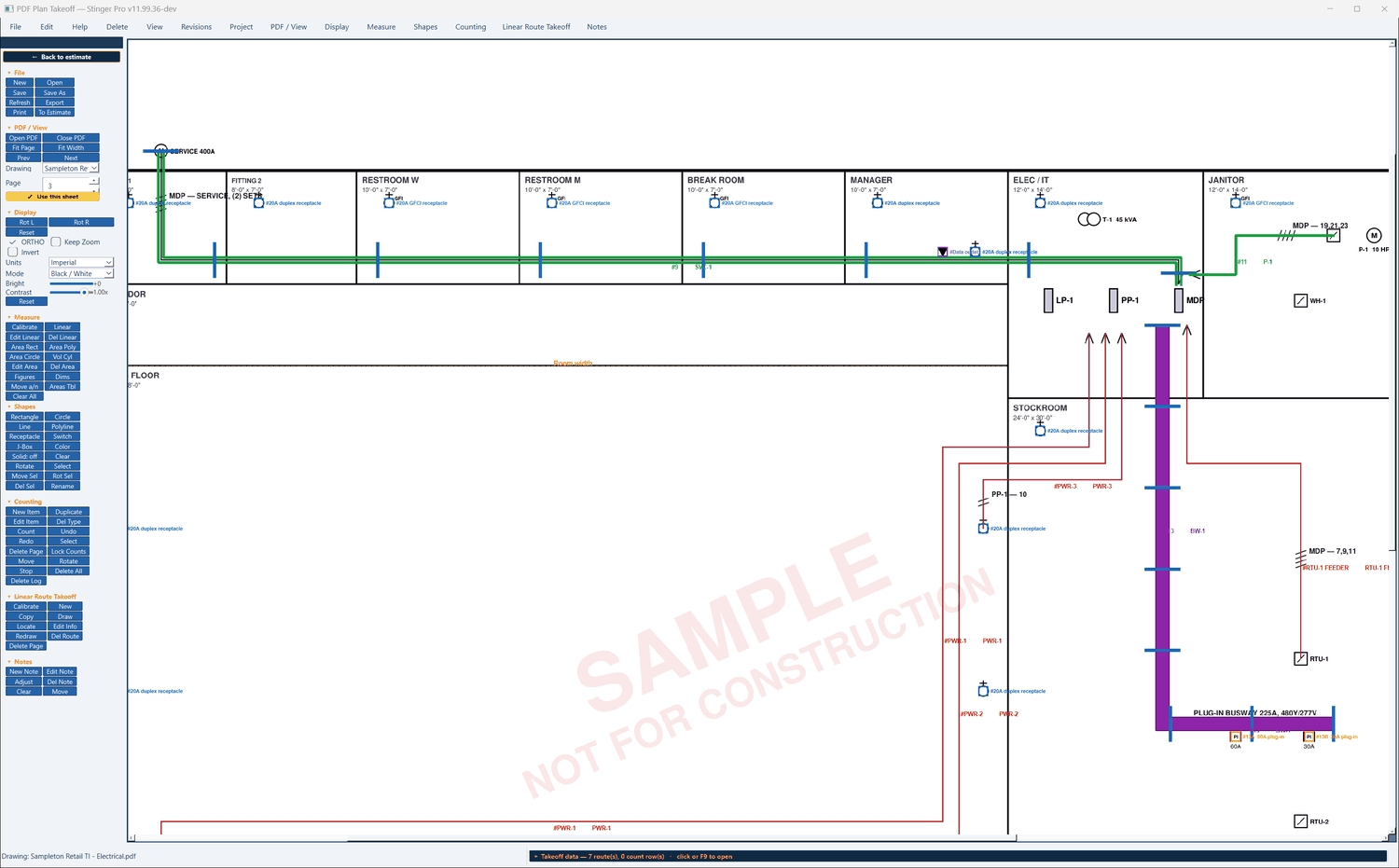The image size is (1399, 868).
Task: Open the Units dropdown set to Imperial
Action: (x=81, y=262)
